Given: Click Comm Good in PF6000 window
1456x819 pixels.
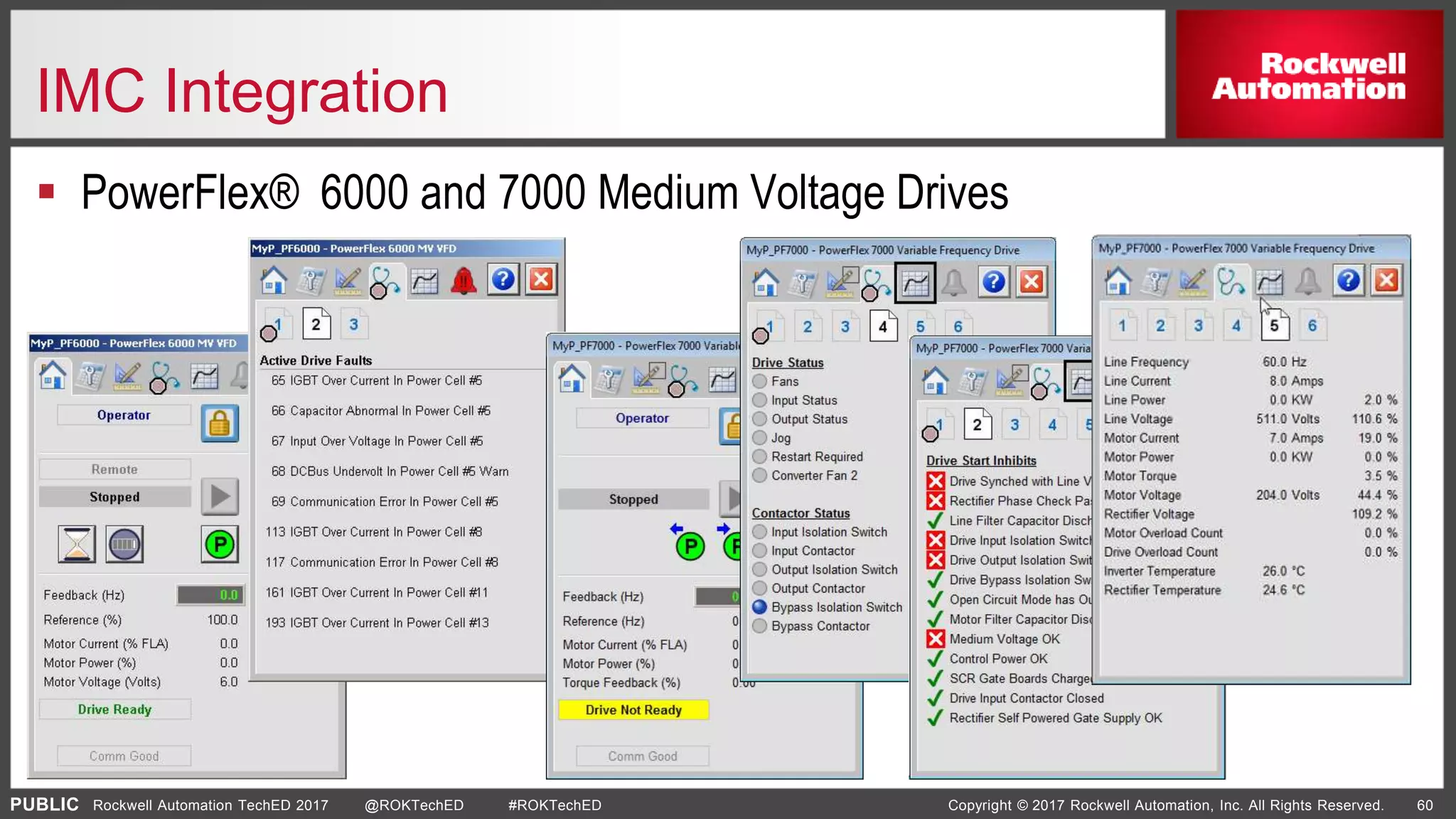Looking at the screenshot, I should (124, 756).
